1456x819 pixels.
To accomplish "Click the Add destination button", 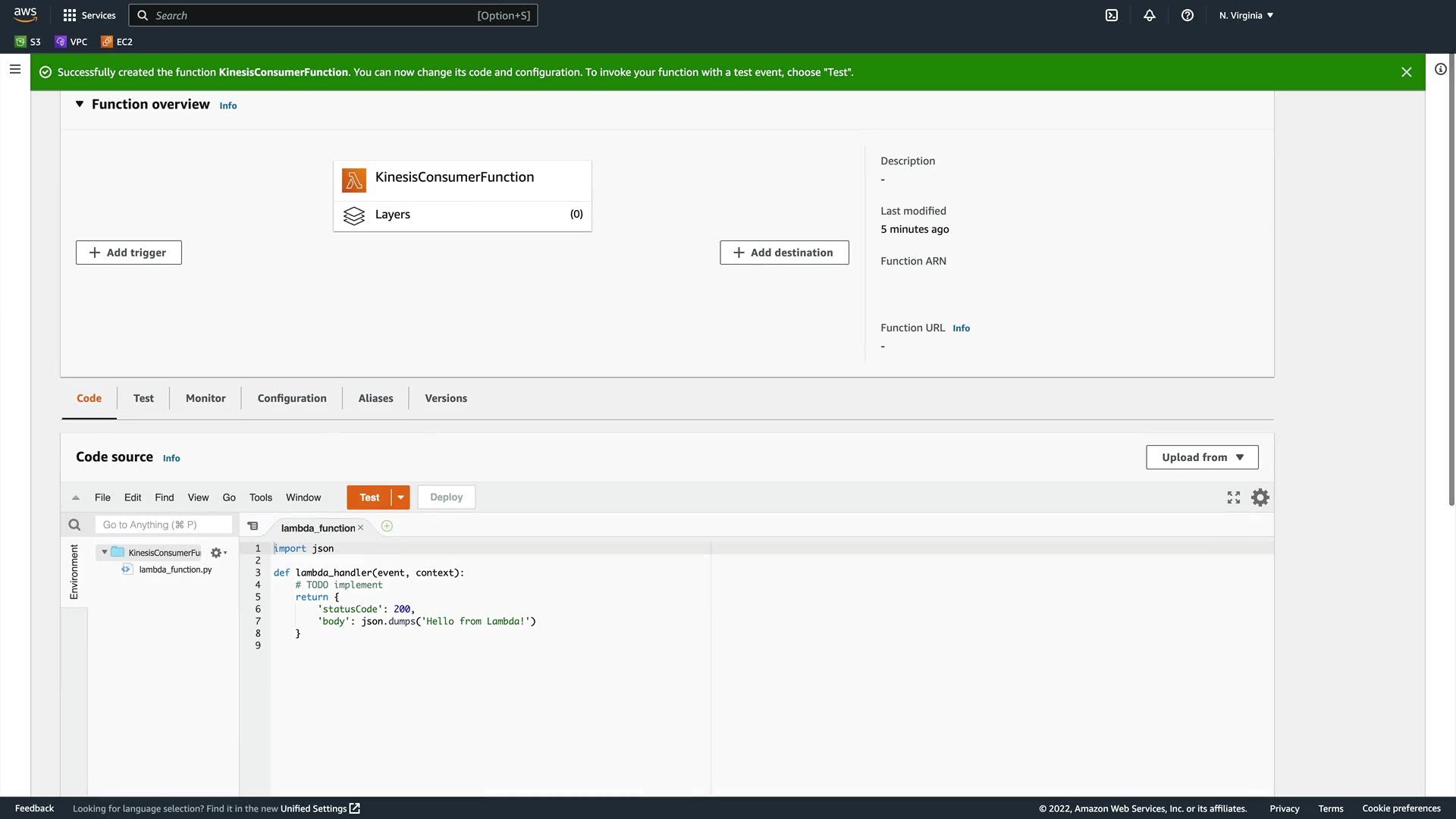I will click(x=784, y=253).
